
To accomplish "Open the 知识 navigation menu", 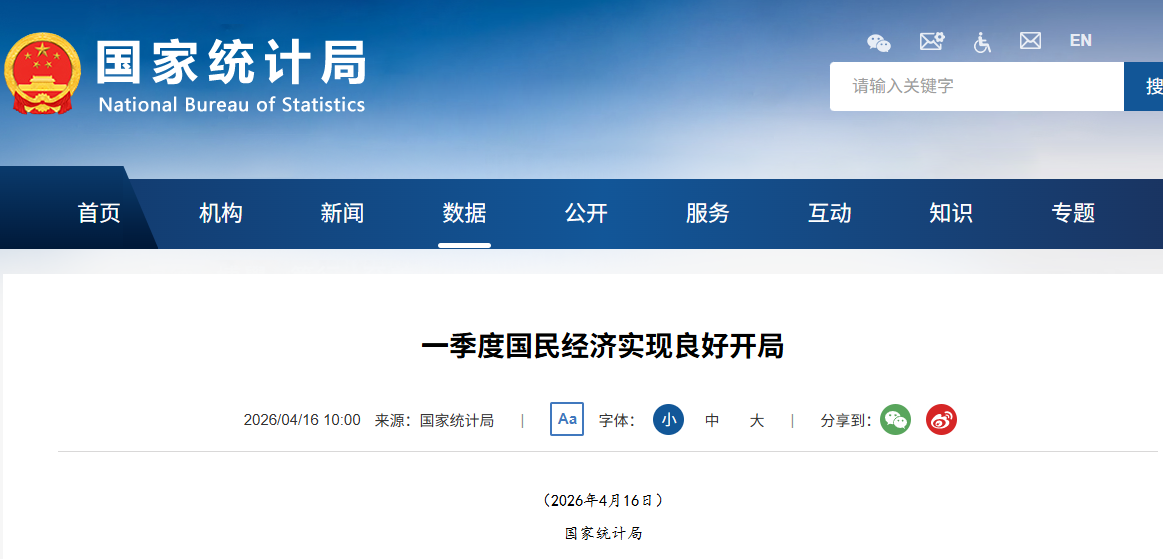I will coord(951,214).
